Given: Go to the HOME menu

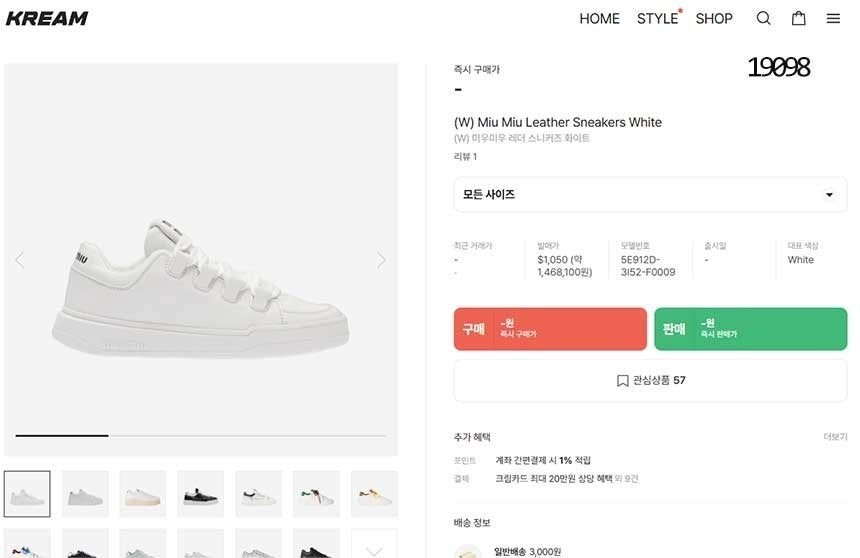Looking at the screenshot, I should coord(599,18).
